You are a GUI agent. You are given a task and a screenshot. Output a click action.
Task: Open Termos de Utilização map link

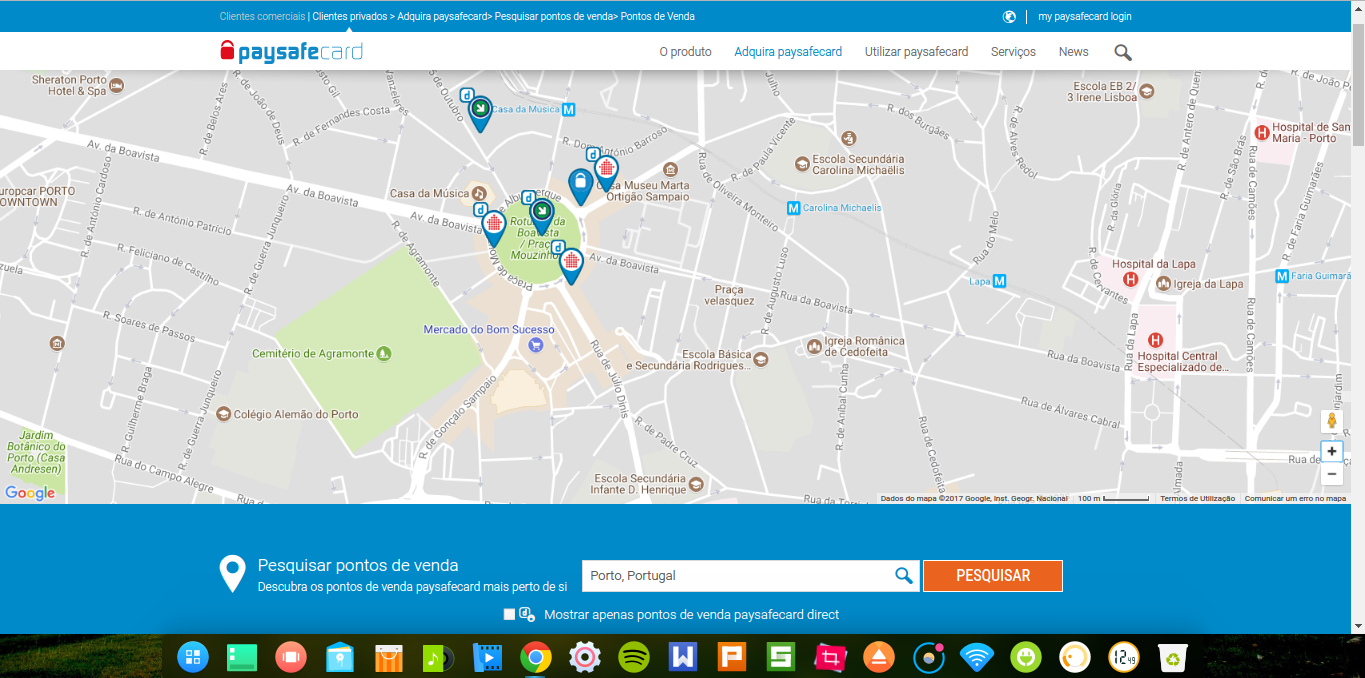click(x=1197, y=498)
